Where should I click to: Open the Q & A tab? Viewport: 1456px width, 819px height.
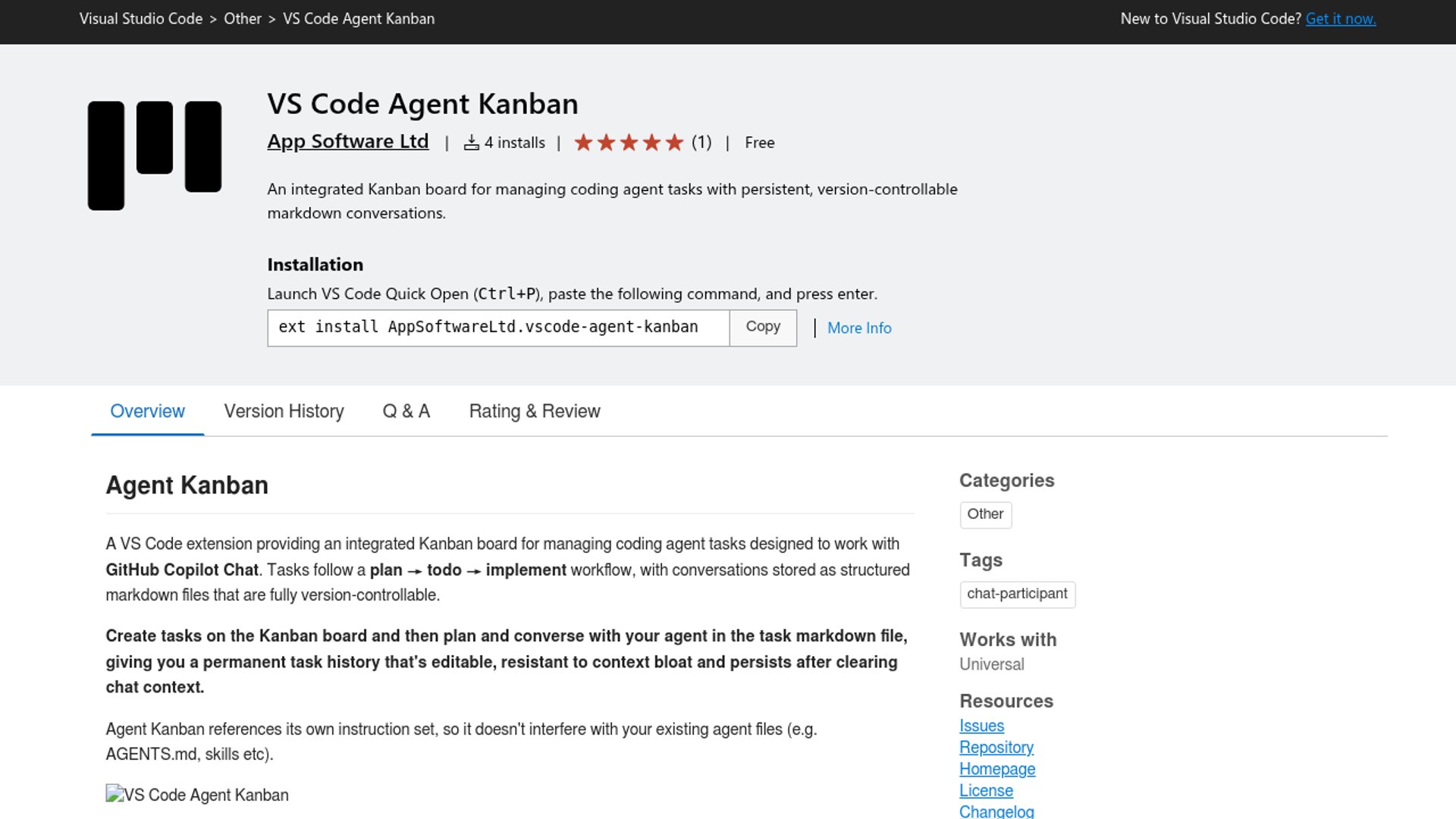click(406, 411)
